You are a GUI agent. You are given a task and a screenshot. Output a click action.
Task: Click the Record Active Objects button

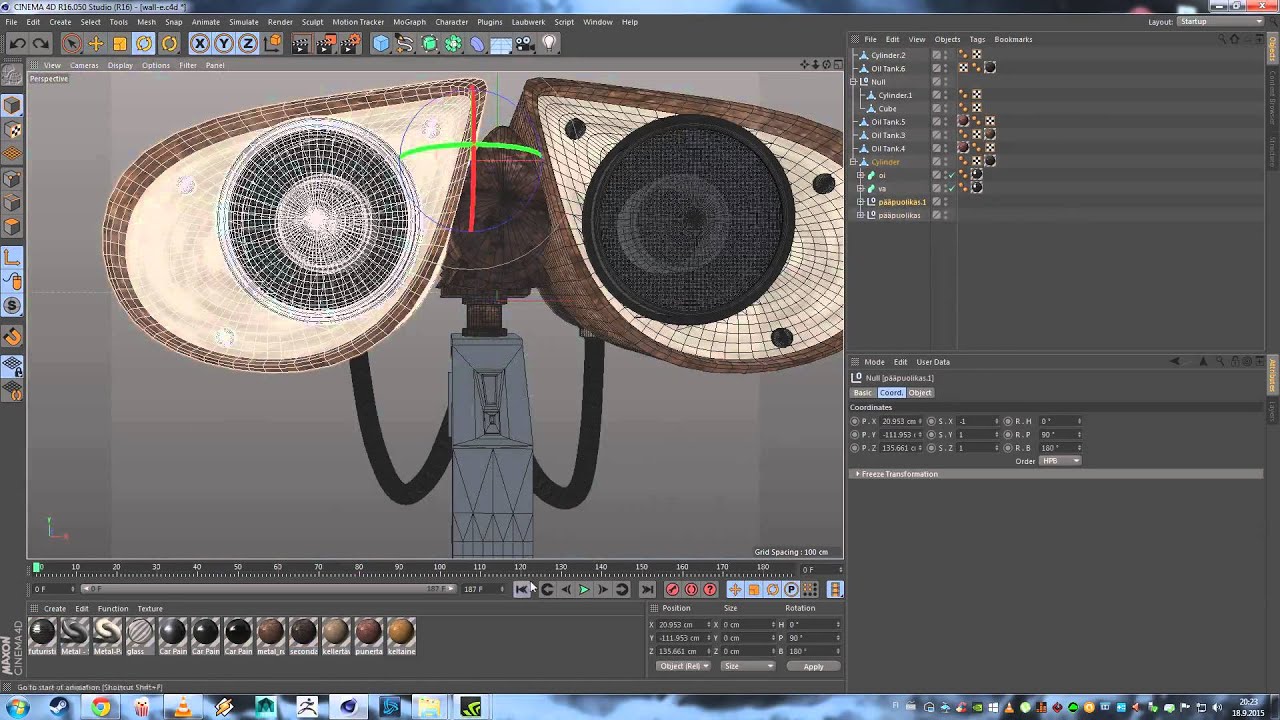click(672, 590)
